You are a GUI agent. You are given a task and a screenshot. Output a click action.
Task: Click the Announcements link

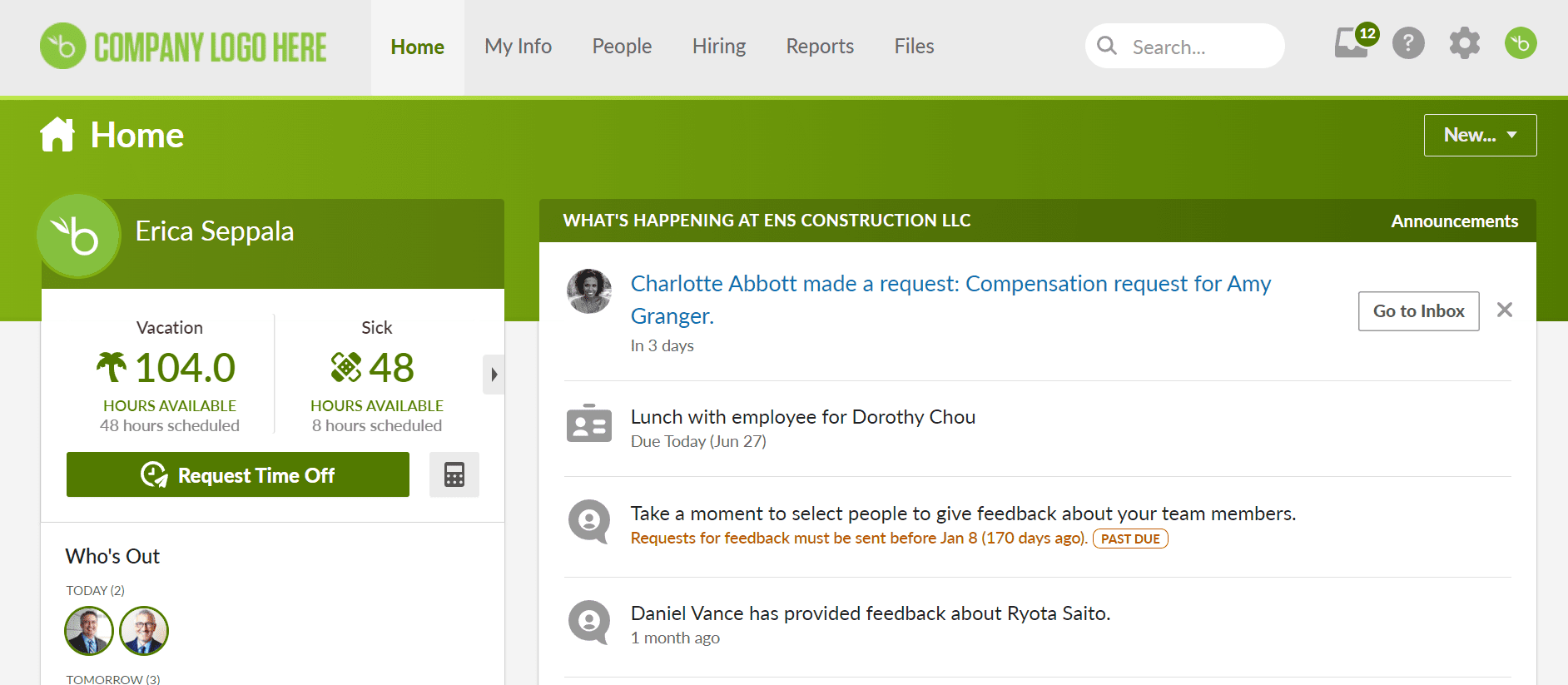(x=1454, y=221)
